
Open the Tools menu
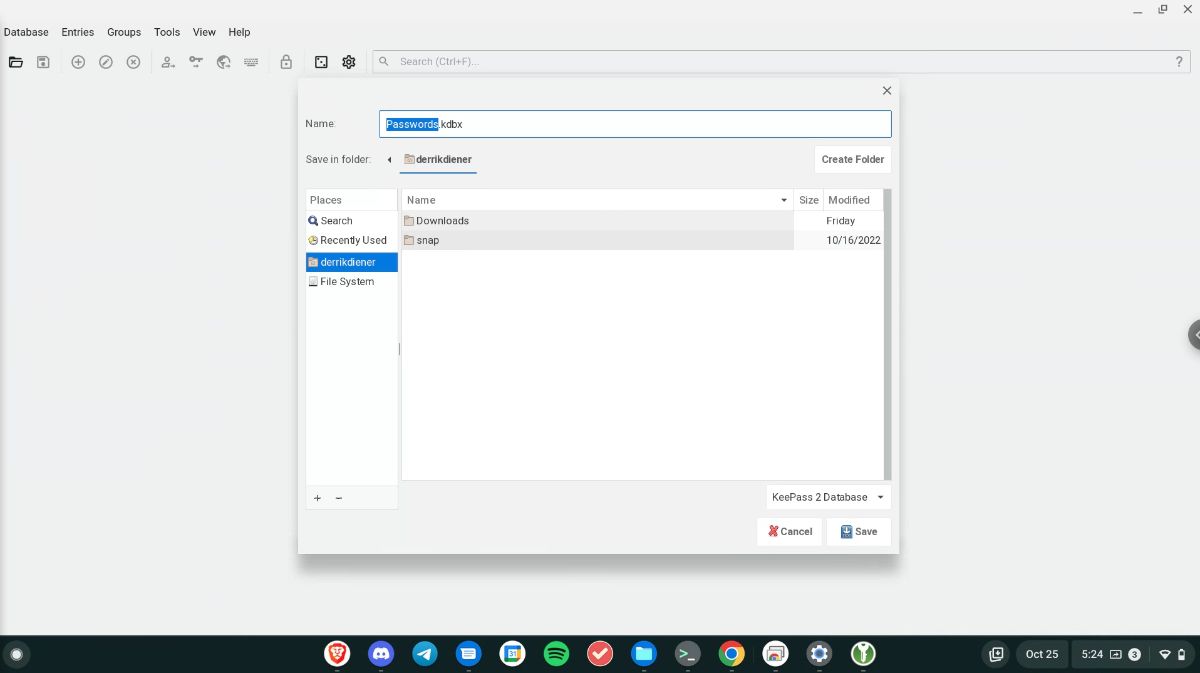click(166, 31)
